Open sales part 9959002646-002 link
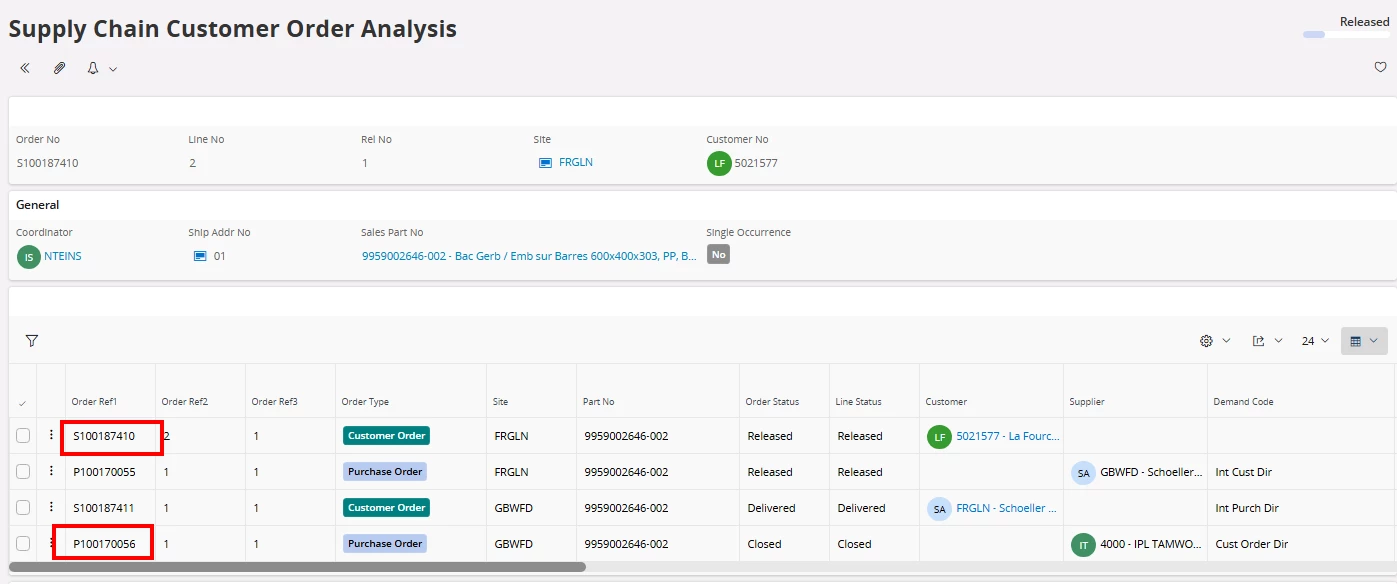The width and height of the screenshot is (1397, 584). point(529,256)
